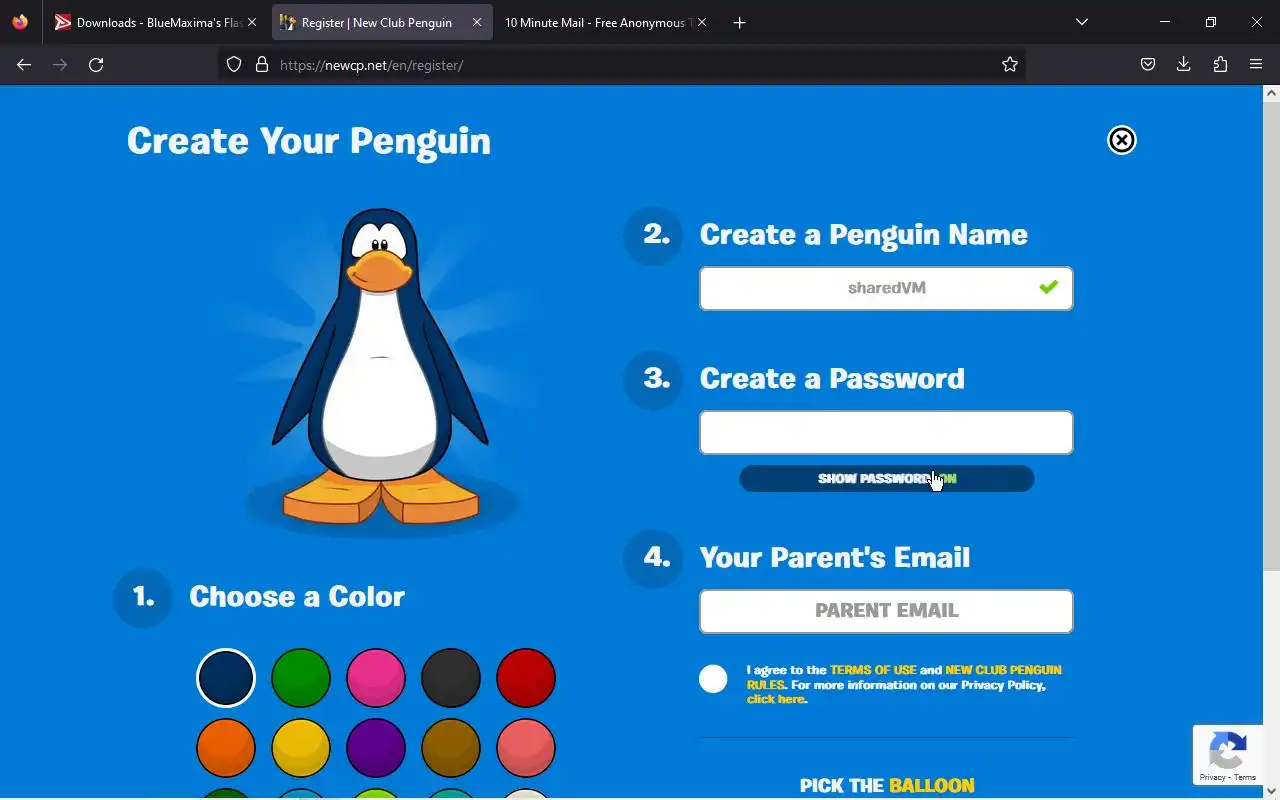1280x800 pixels.
Task: Select the black penguin color
Action: (451, 678)
